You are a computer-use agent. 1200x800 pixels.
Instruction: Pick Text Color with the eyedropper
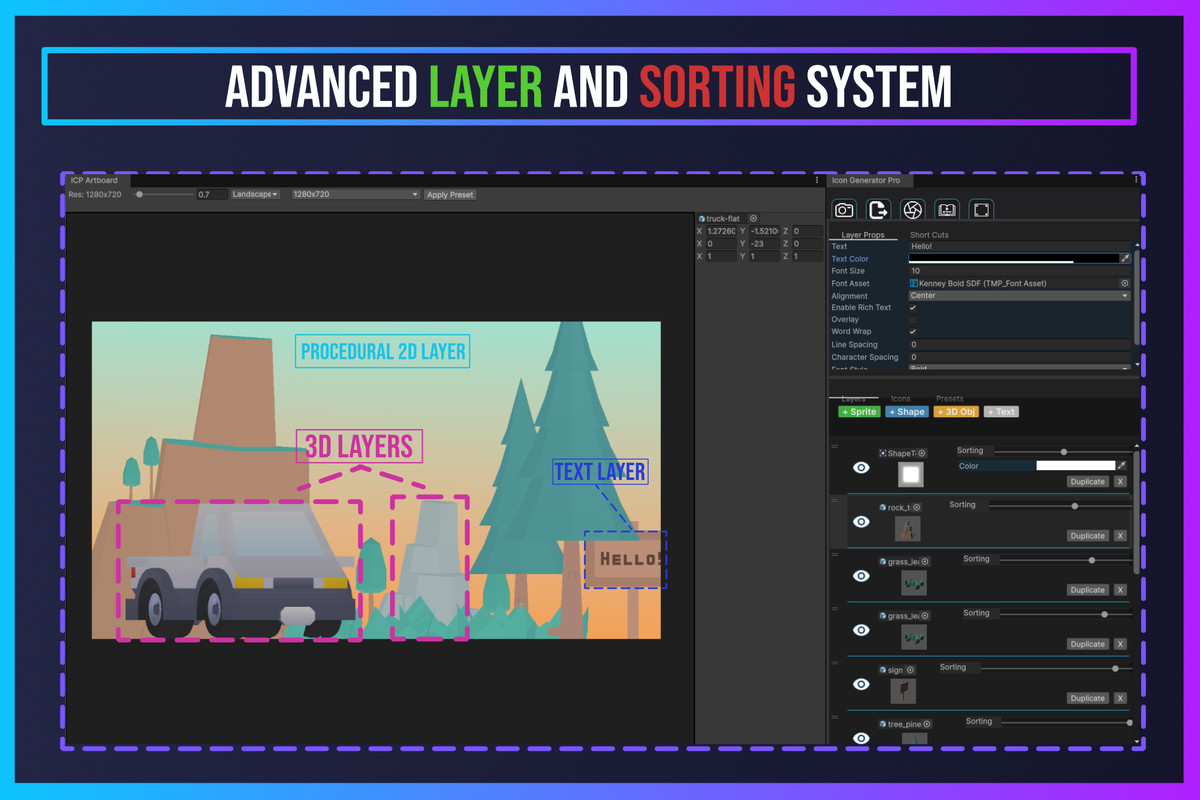point(1124,258)
